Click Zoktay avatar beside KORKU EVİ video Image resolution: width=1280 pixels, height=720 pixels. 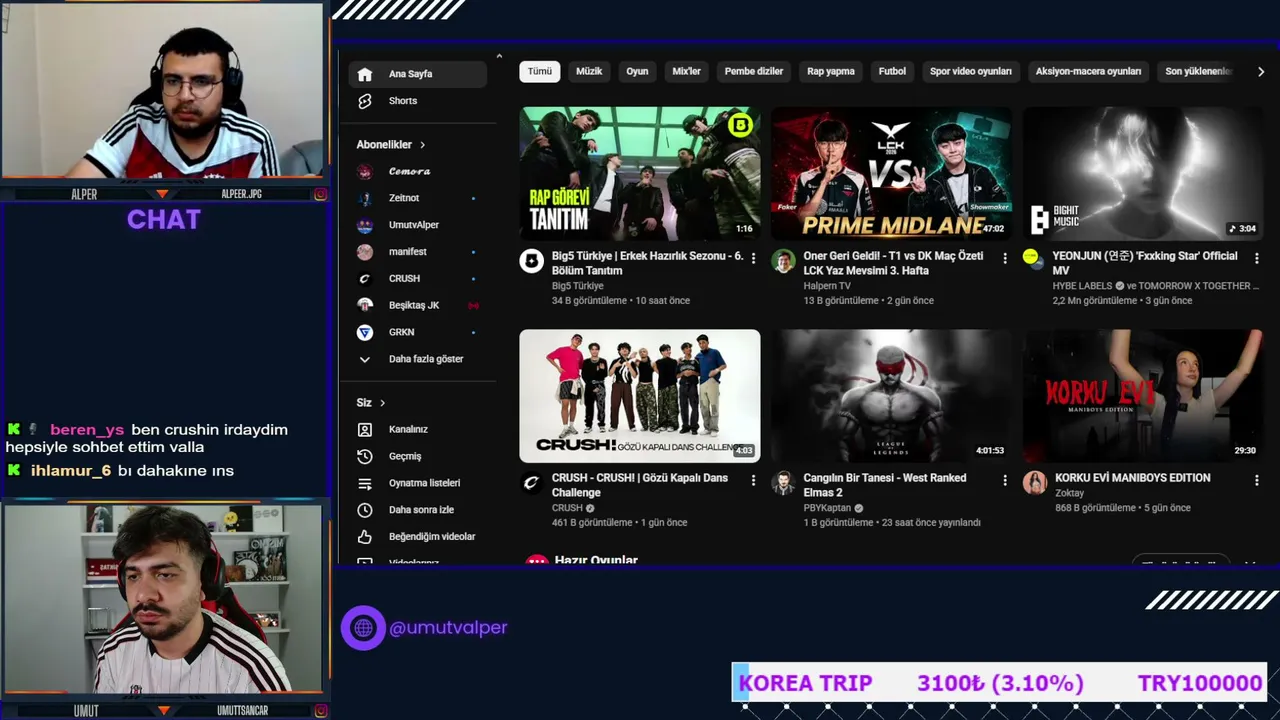(x=1035, y=483)
